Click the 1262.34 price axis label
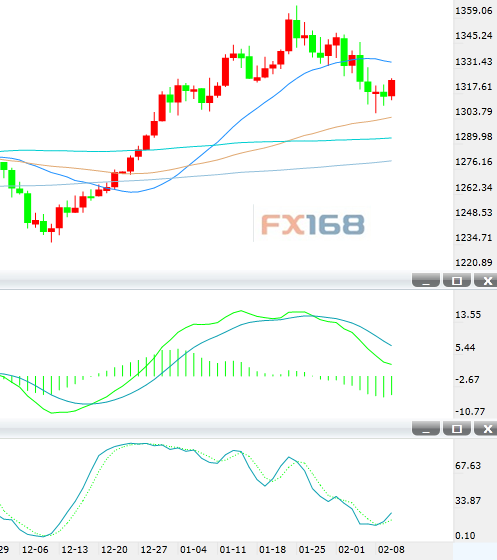 (x=473, y=187)
